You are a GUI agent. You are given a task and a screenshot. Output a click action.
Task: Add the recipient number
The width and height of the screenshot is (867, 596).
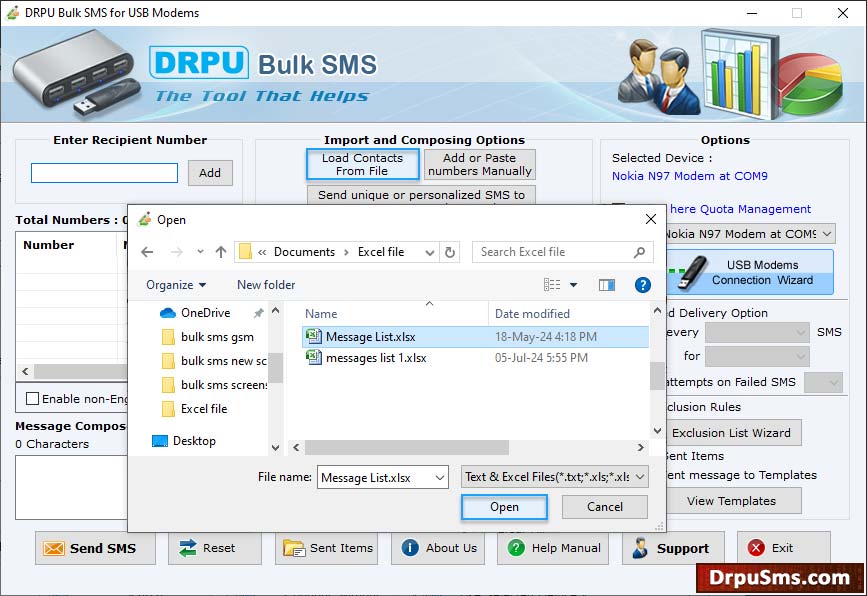(x=210, y=172)
